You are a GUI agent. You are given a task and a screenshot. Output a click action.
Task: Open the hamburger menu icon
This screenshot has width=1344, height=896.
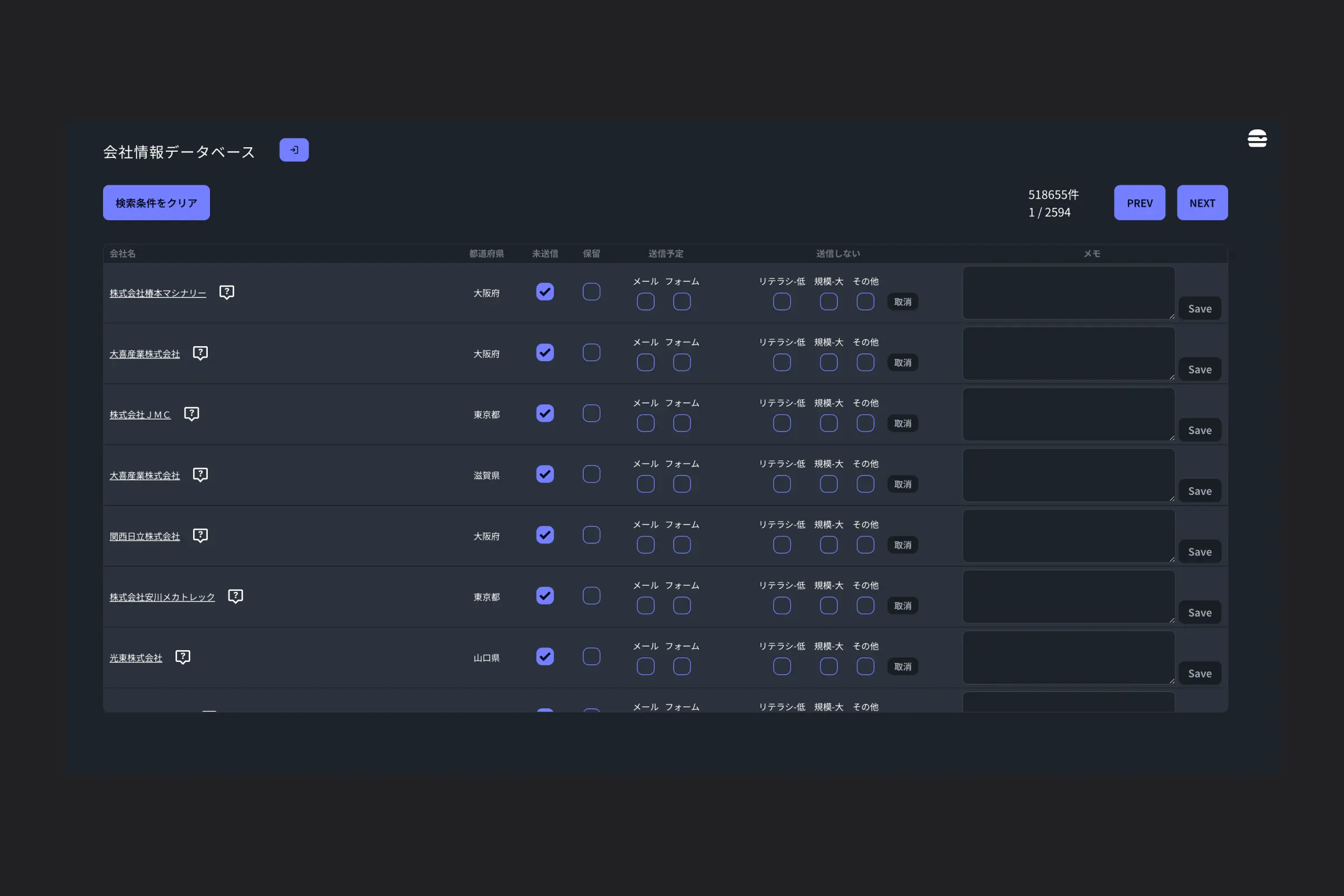(1257, 138)
